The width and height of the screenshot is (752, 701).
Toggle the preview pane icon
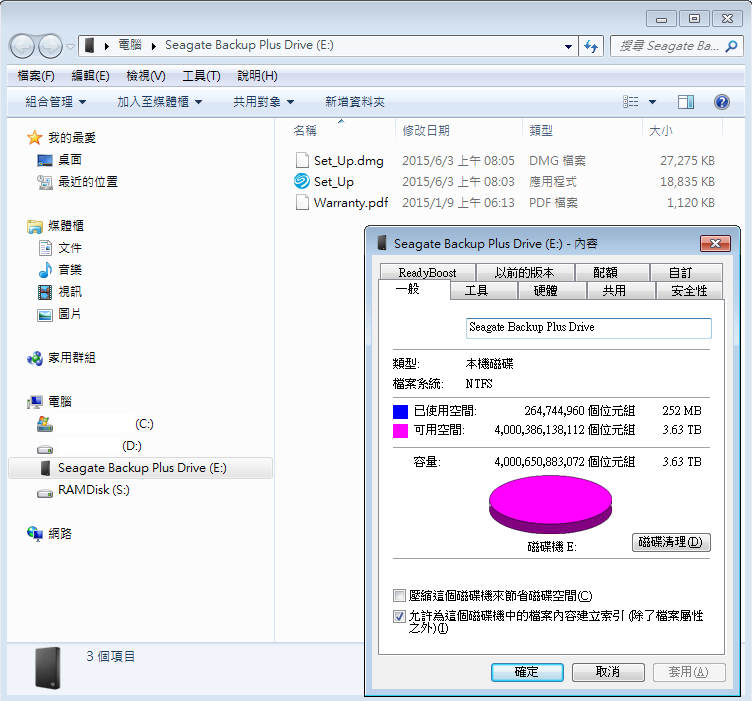point(686,102)
